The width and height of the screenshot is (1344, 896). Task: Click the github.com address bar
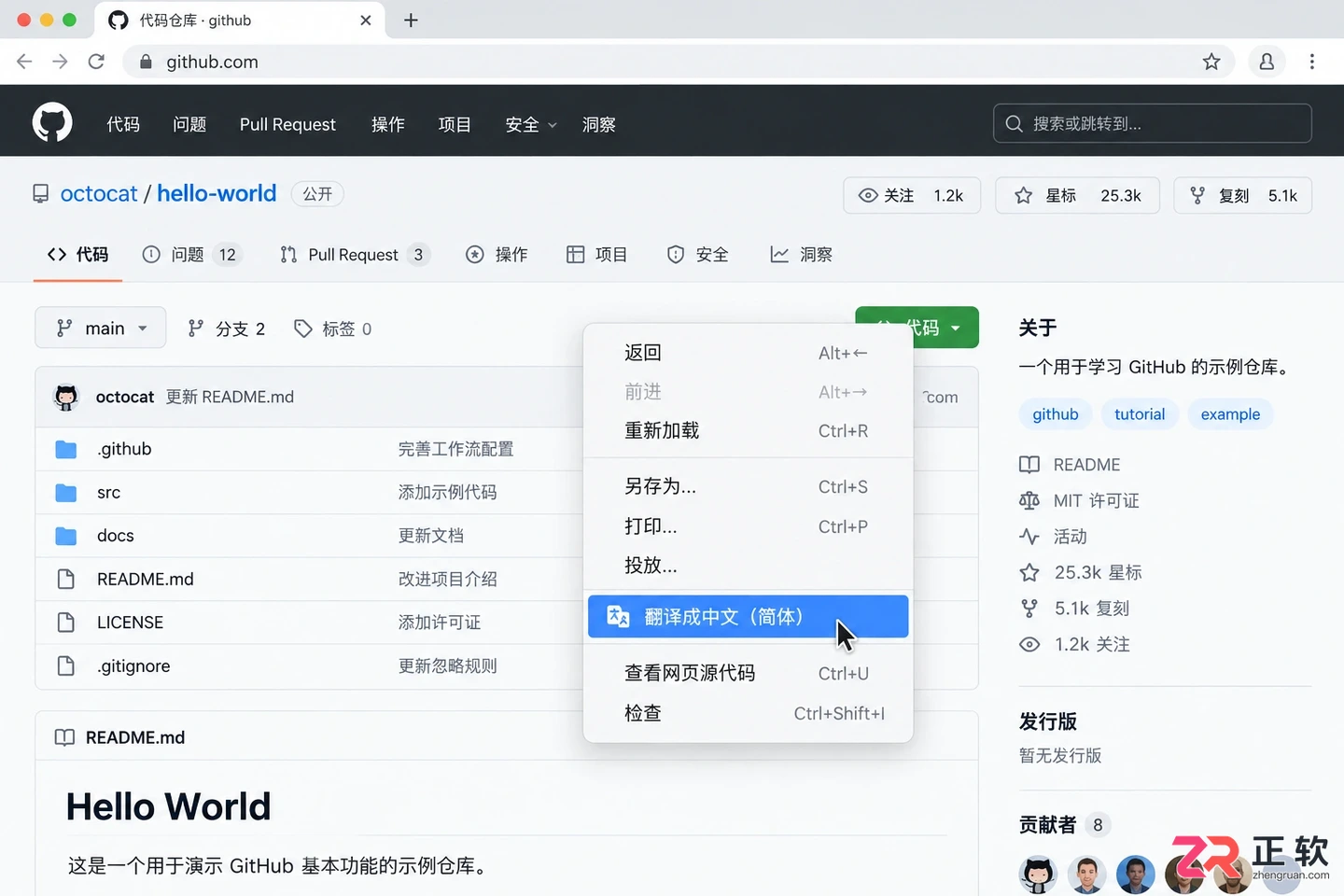click(679, 62)
